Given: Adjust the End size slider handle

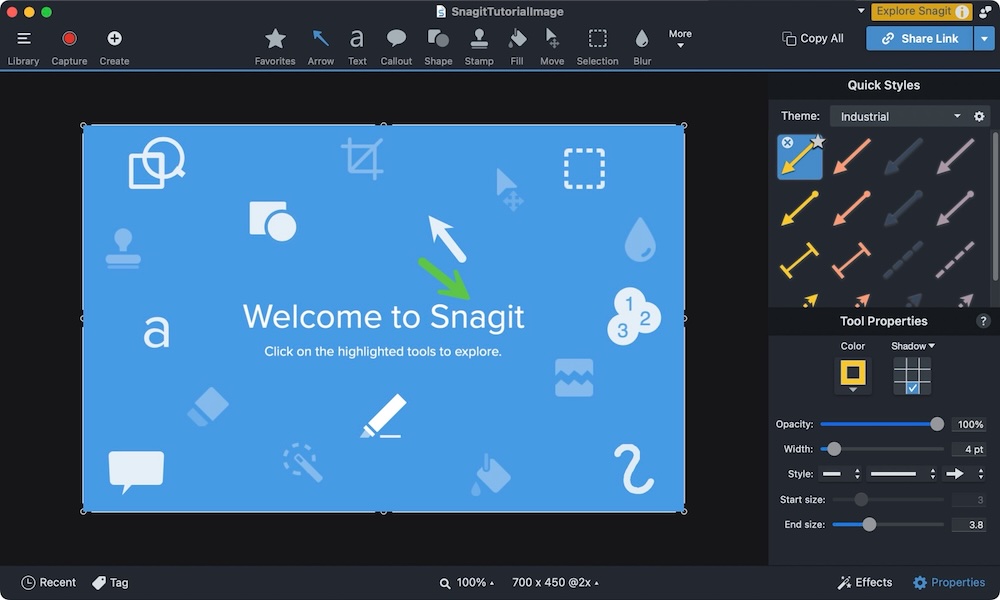Looking at the screenshot, I should [869, 524].
